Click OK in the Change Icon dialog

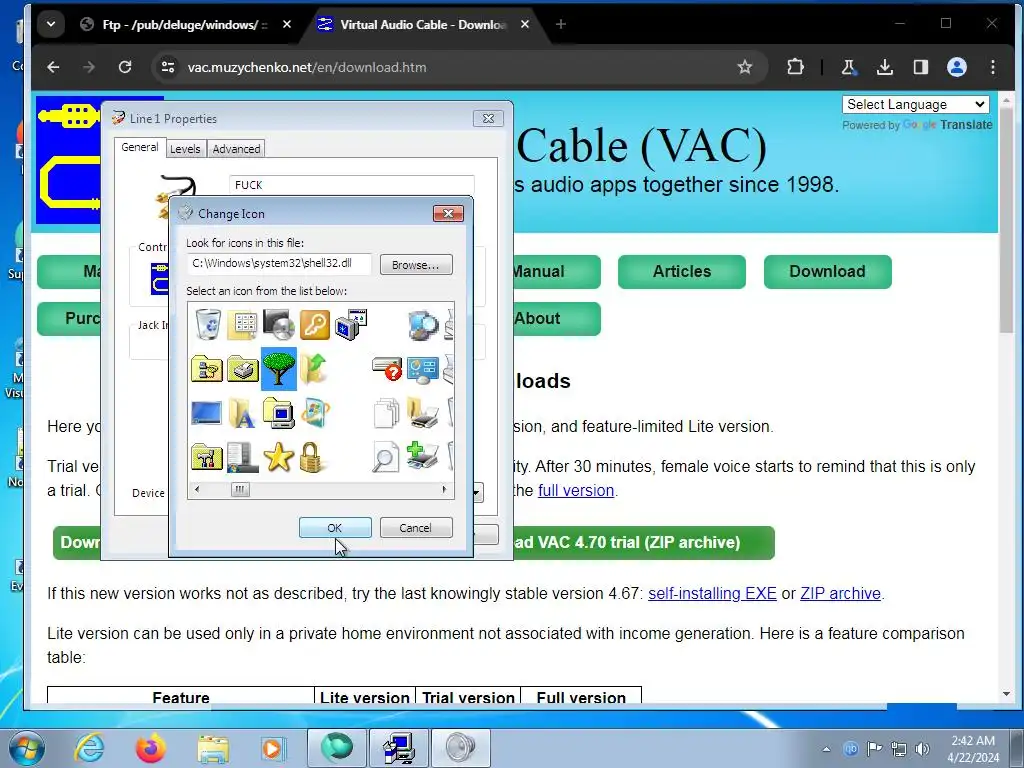tap(335, 528)
